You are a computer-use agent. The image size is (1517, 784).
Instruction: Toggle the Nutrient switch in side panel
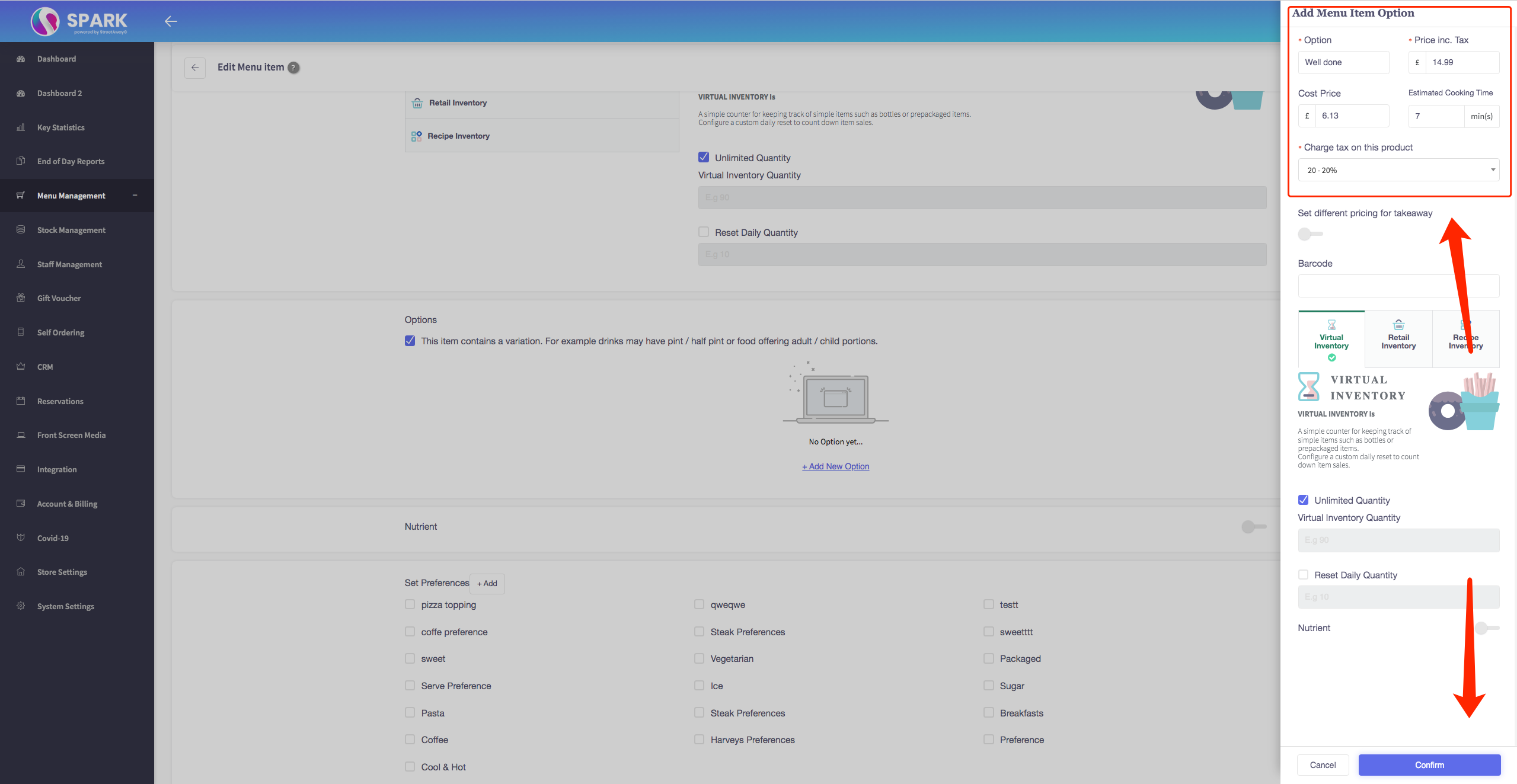coord(1487,628)
